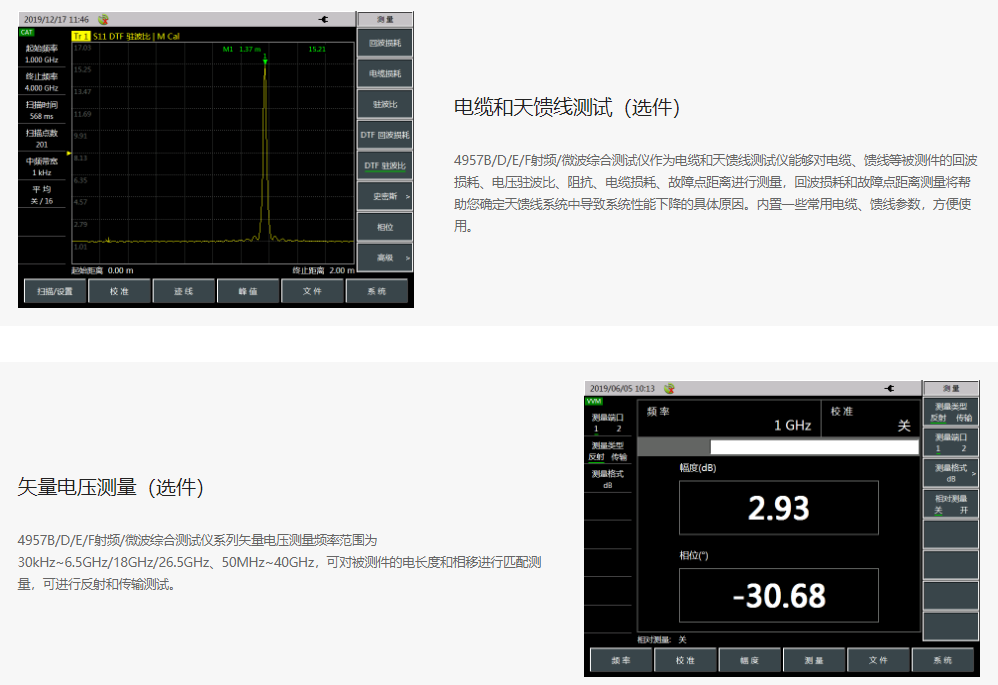The width and height of the screenshot is (998, 685).
Task: Toggle 相对测量 关/开 softkey
Action: (x=949, y=504)
